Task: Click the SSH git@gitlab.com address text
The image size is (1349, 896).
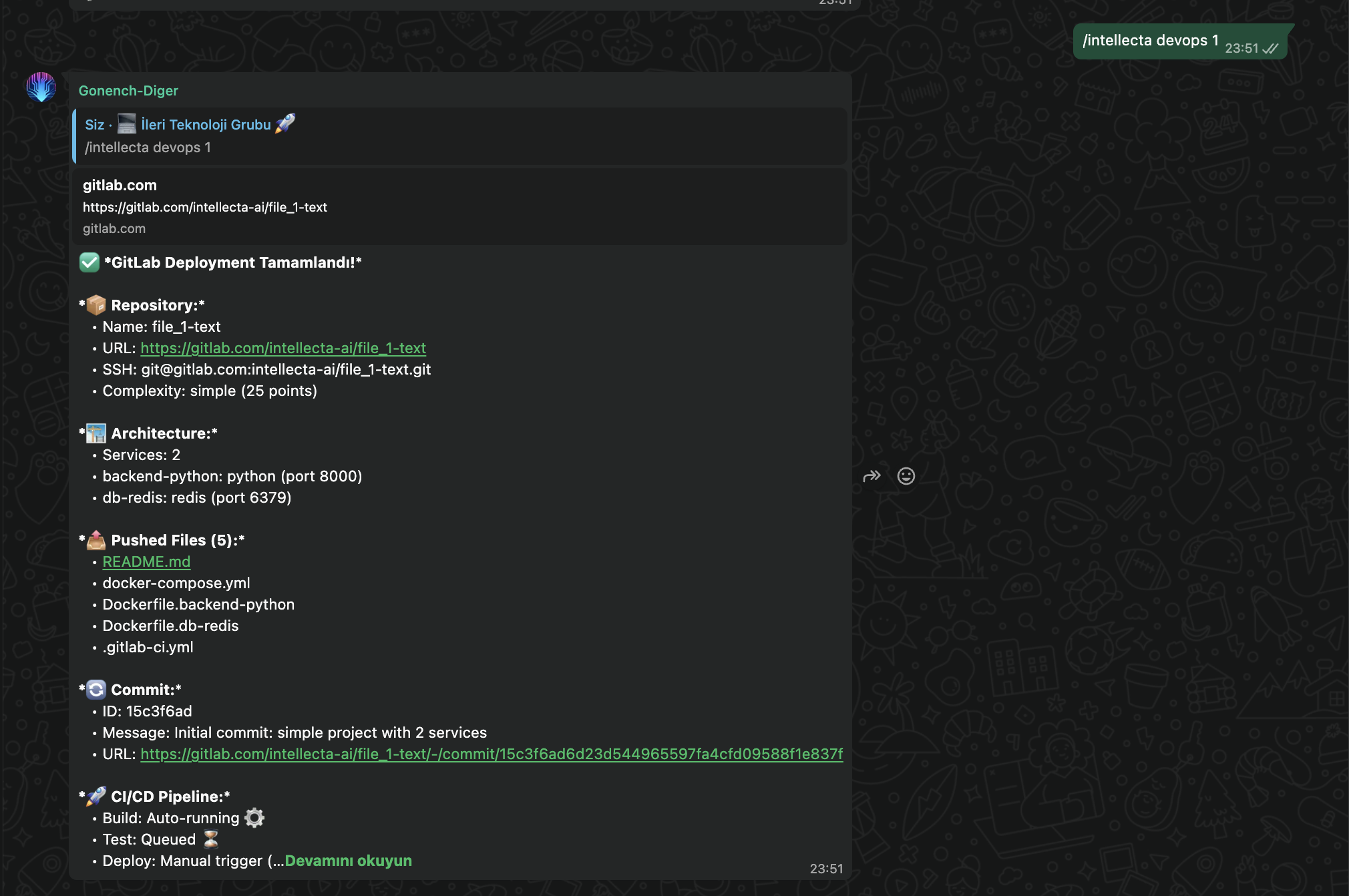Action: tap(286, 369)
